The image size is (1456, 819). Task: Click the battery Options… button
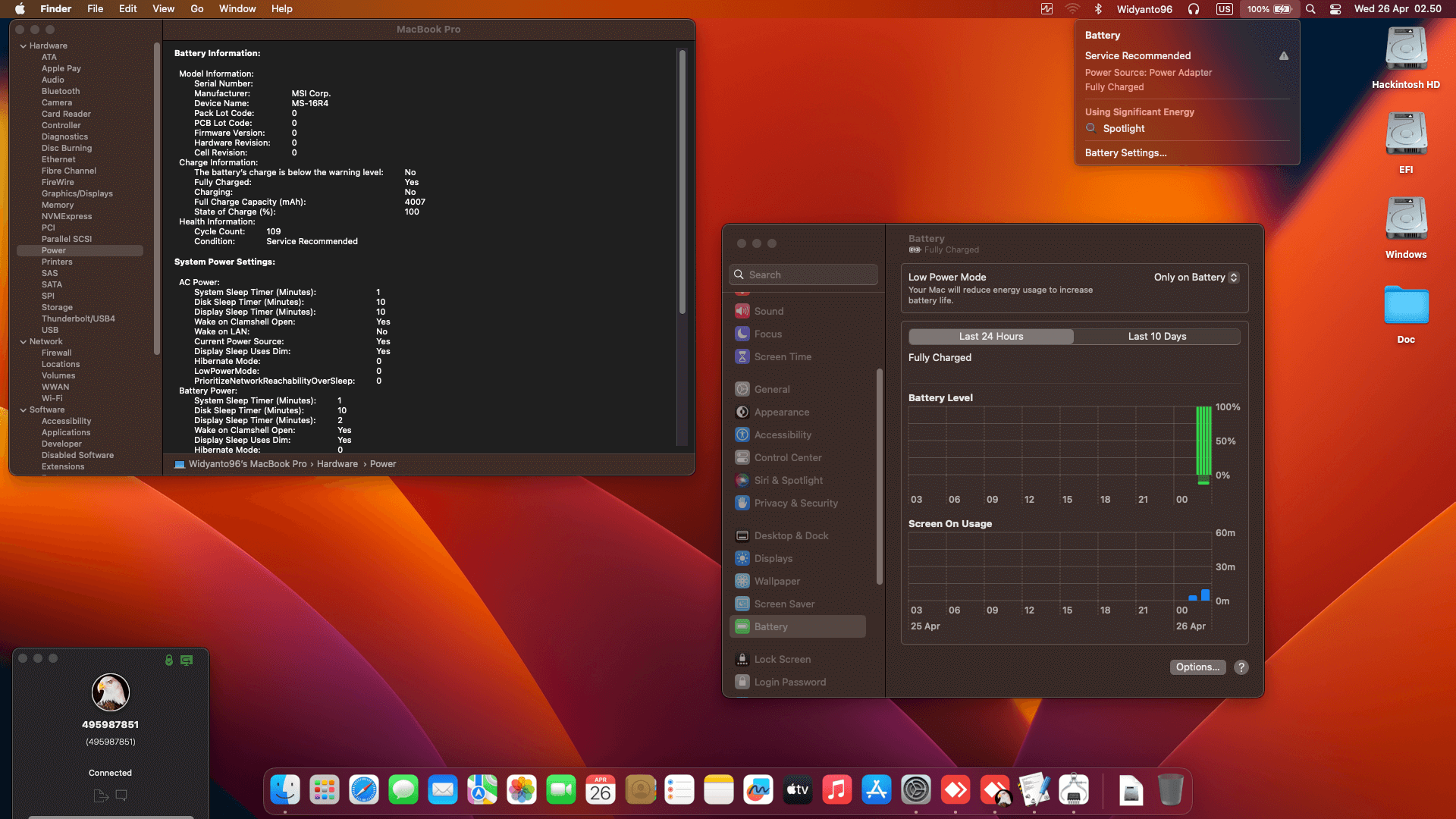tap(1198, 667)
